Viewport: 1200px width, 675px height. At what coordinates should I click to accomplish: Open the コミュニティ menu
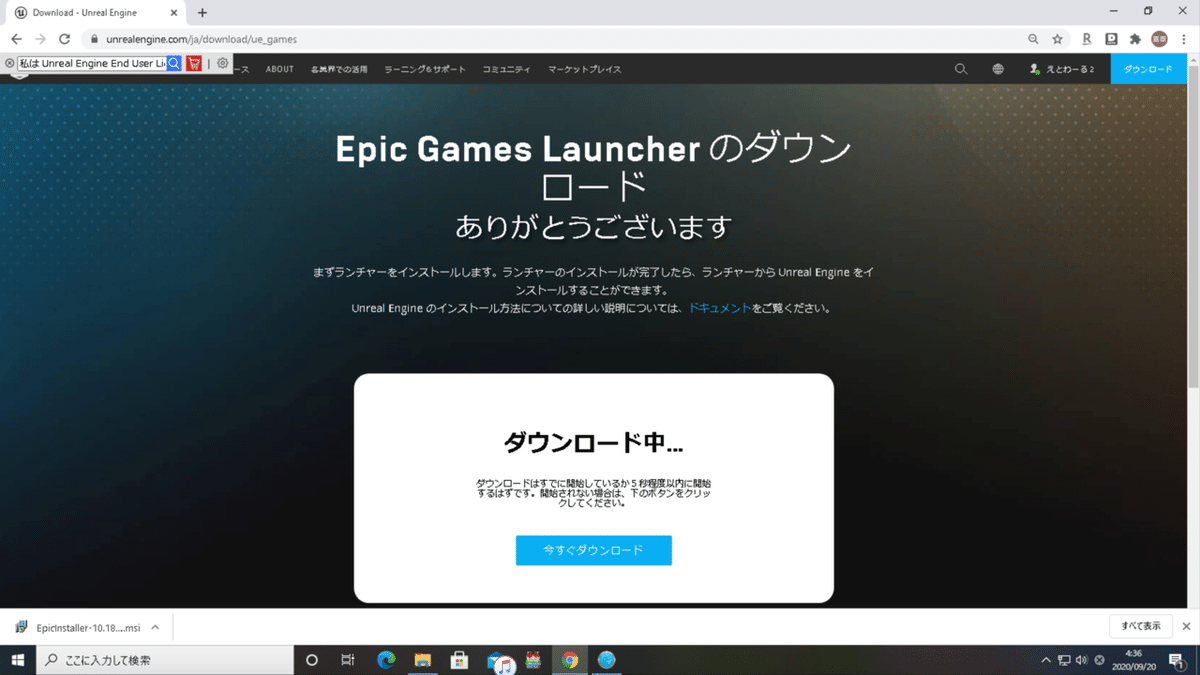[506, 69]
